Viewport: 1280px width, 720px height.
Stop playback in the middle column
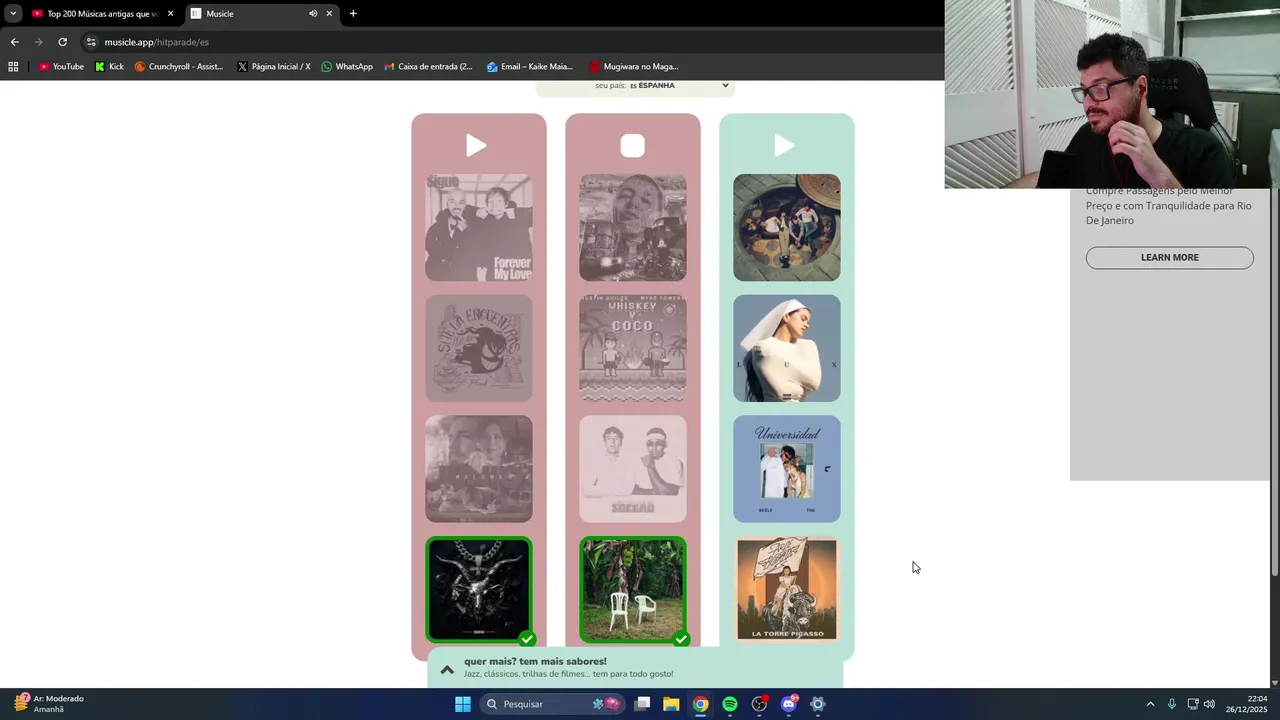[x=632, y=146]
